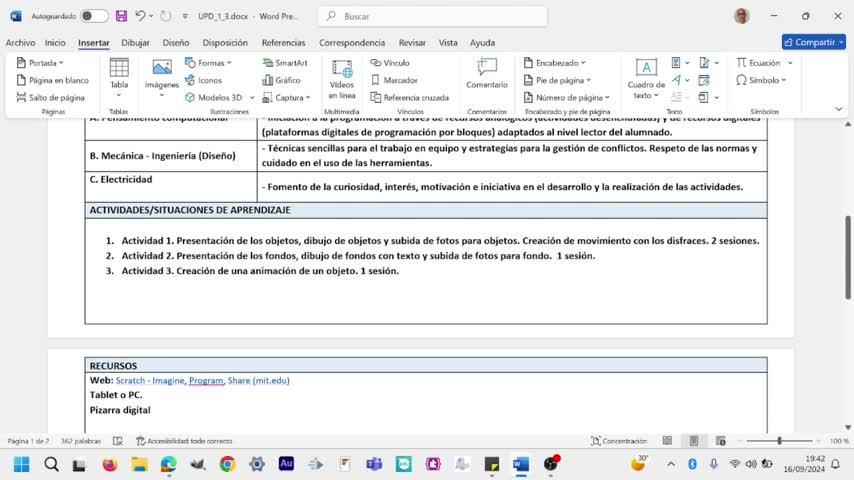Image resolution: width=854 pixels, height=480 pixels.
Task: Adjust the zoom level slider
Action: coord(779,441)
